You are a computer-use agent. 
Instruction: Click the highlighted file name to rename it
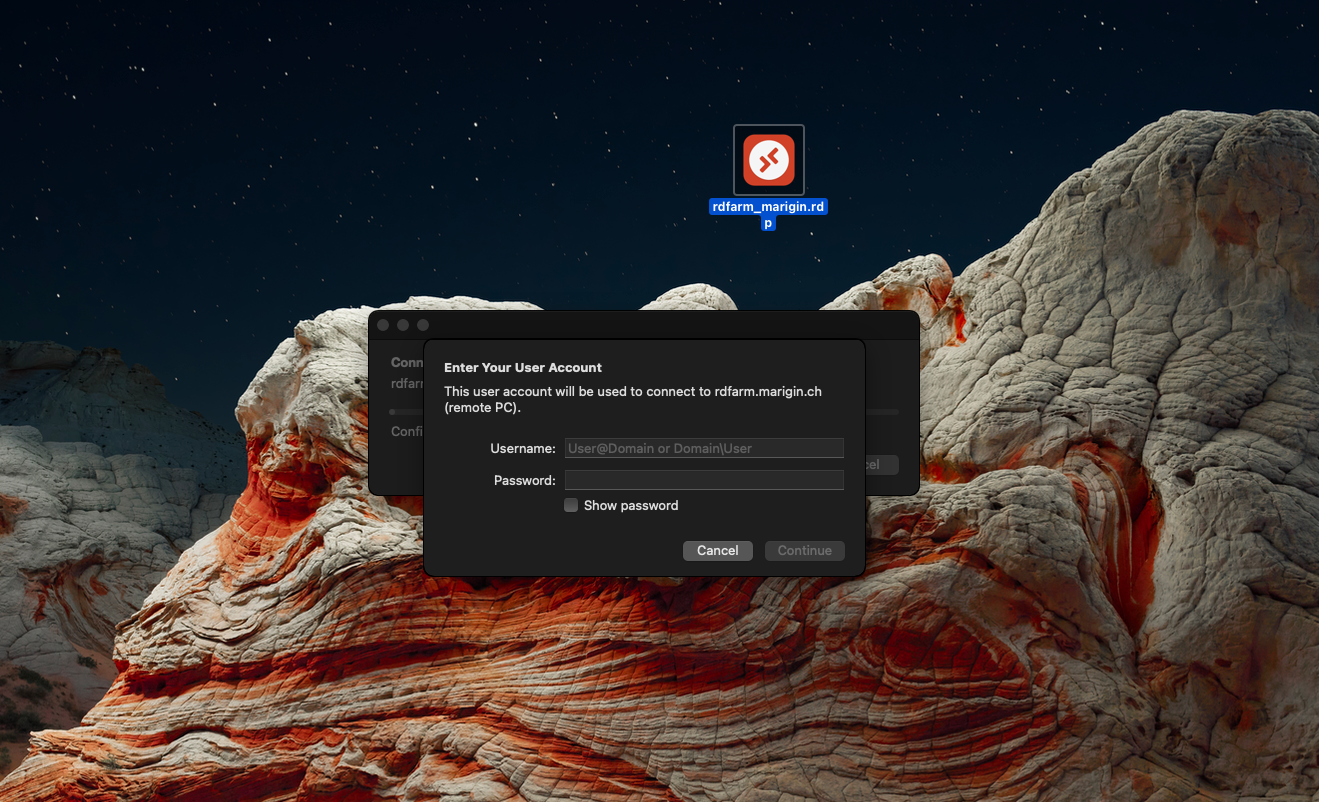(x=768, y=206)
